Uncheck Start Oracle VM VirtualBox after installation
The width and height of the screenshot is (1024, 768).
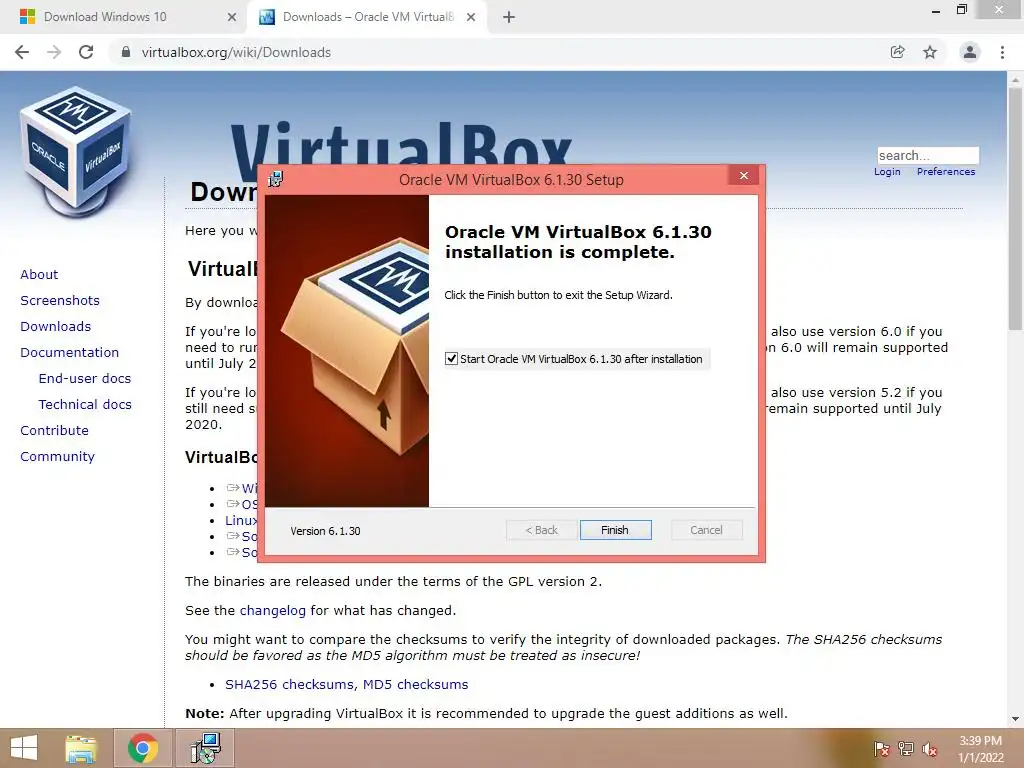(x=451, y=359)
